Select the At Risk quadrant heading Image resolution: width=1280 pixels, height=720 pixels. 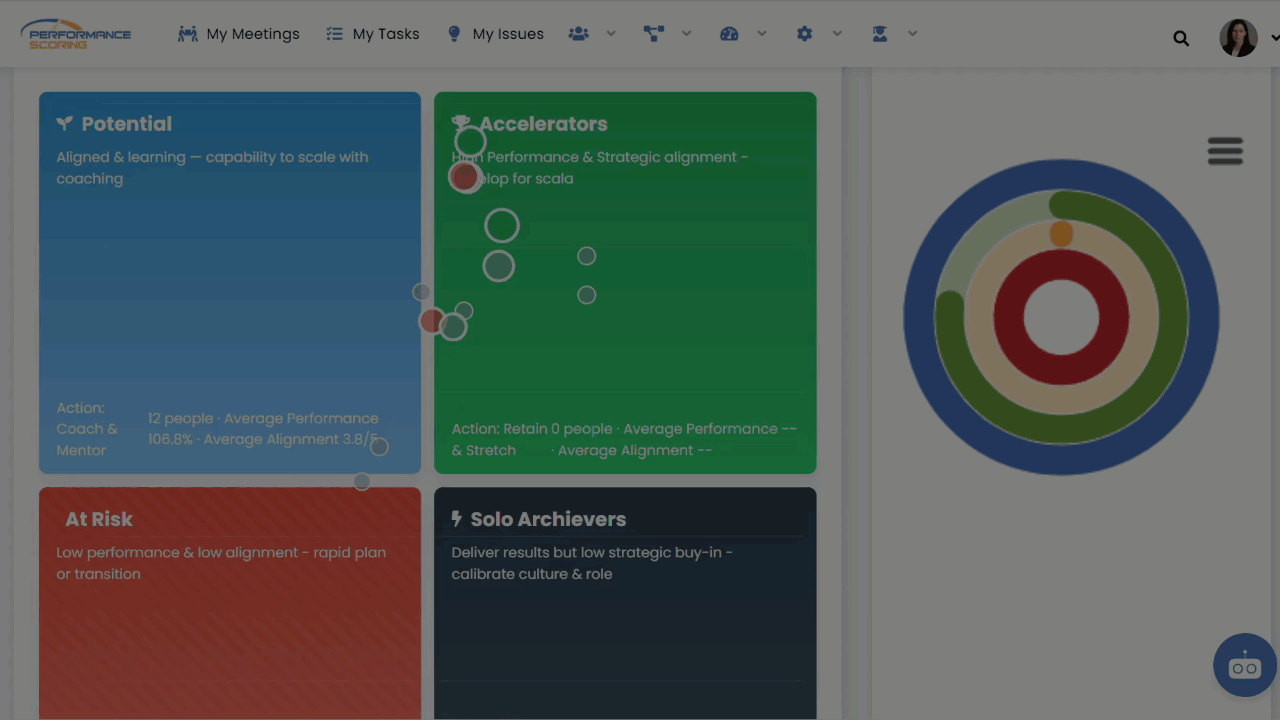pos(99,519)
